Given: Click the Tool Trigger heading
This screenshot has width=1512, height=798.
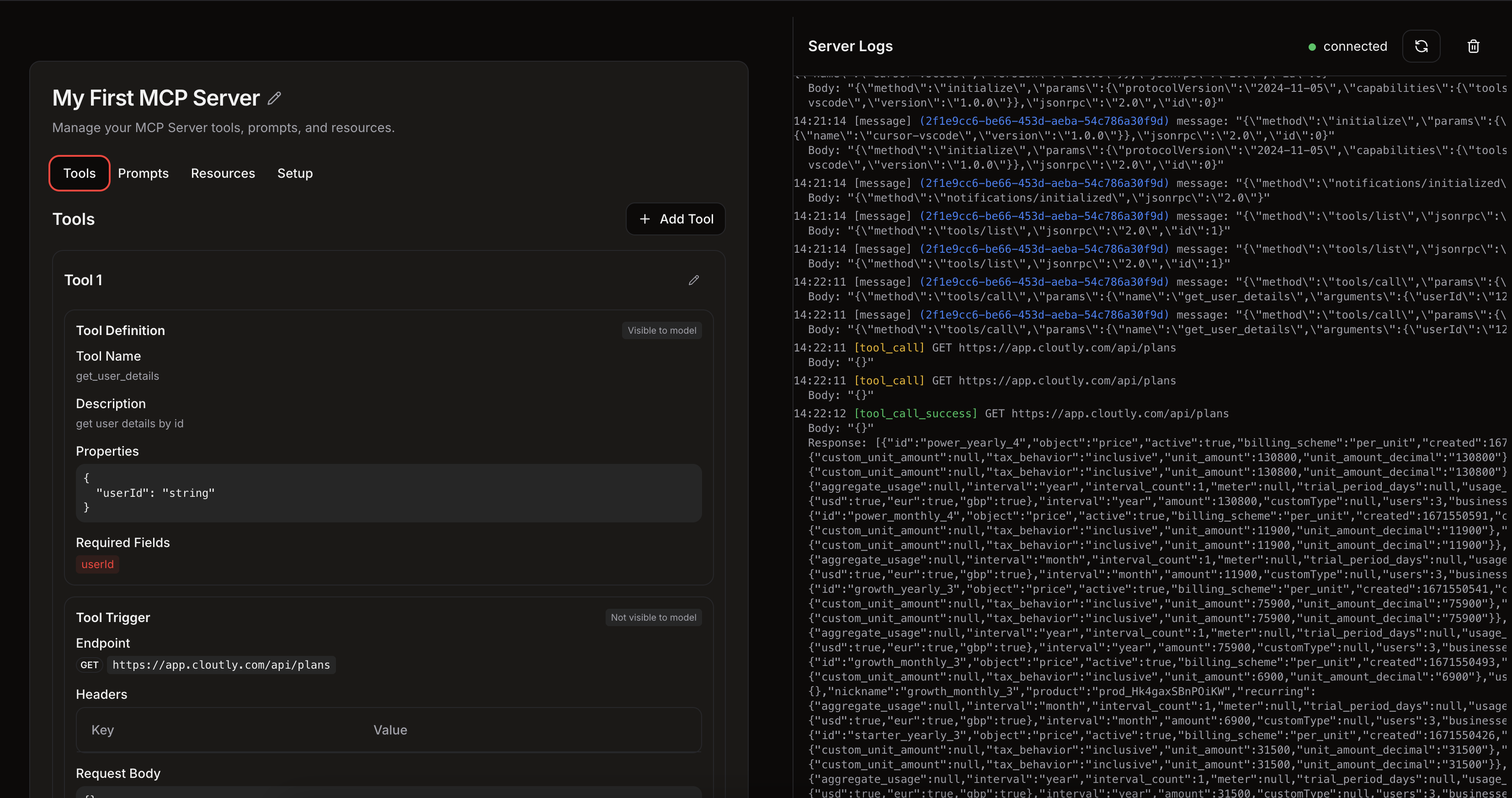Looking at the screenshot, I should click(113, 617).
